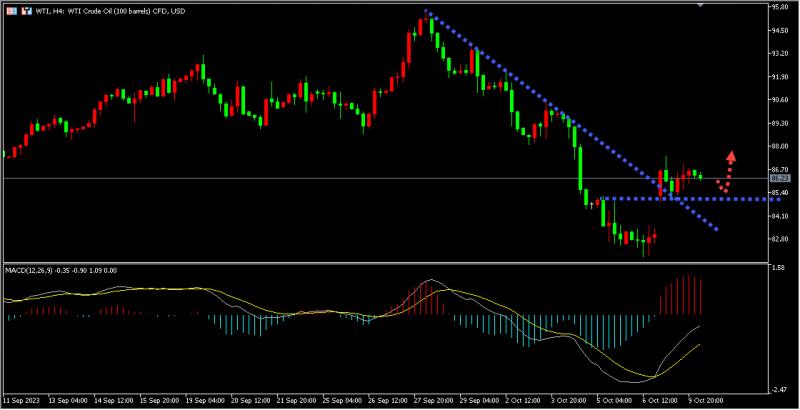Click the 9 Oct 20:00 time label

pos(706,401)
